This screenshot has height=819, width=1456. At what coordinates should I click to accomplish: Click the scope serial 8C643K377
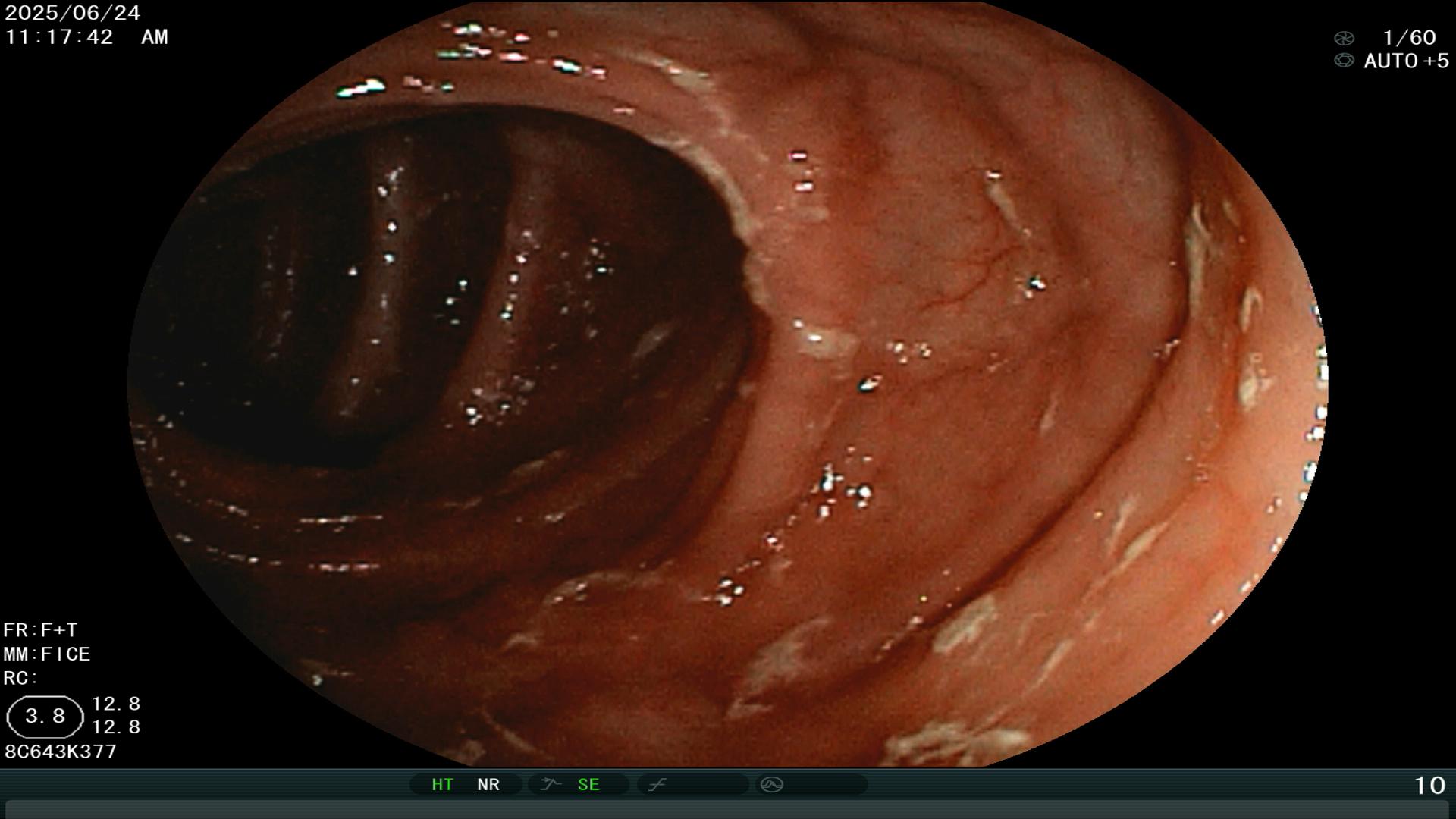point(61,752)
